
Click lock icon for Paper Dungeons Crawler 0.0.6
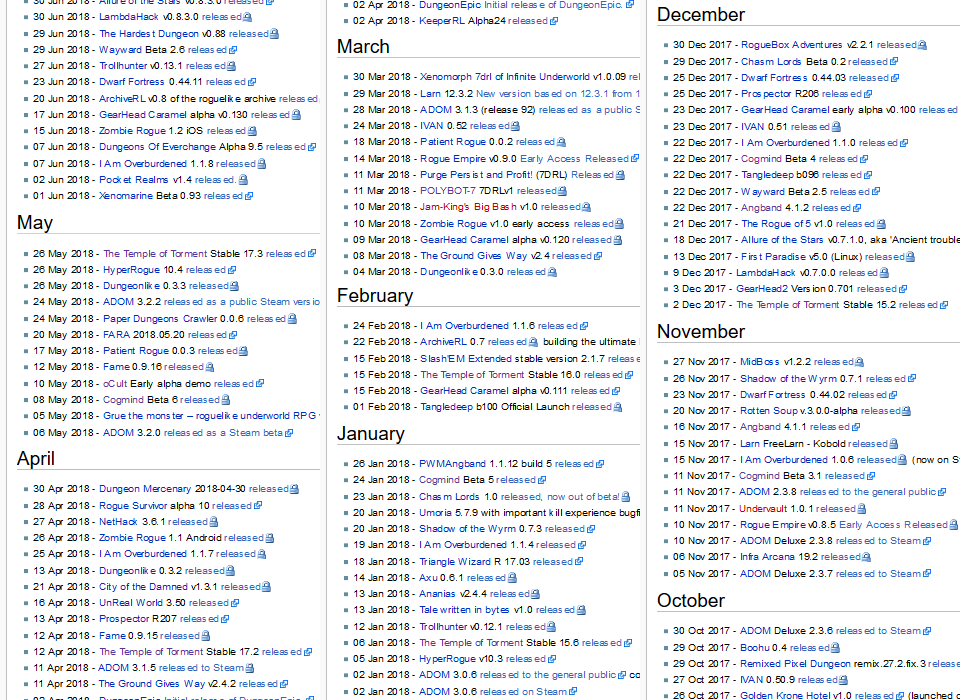(292, 318)
